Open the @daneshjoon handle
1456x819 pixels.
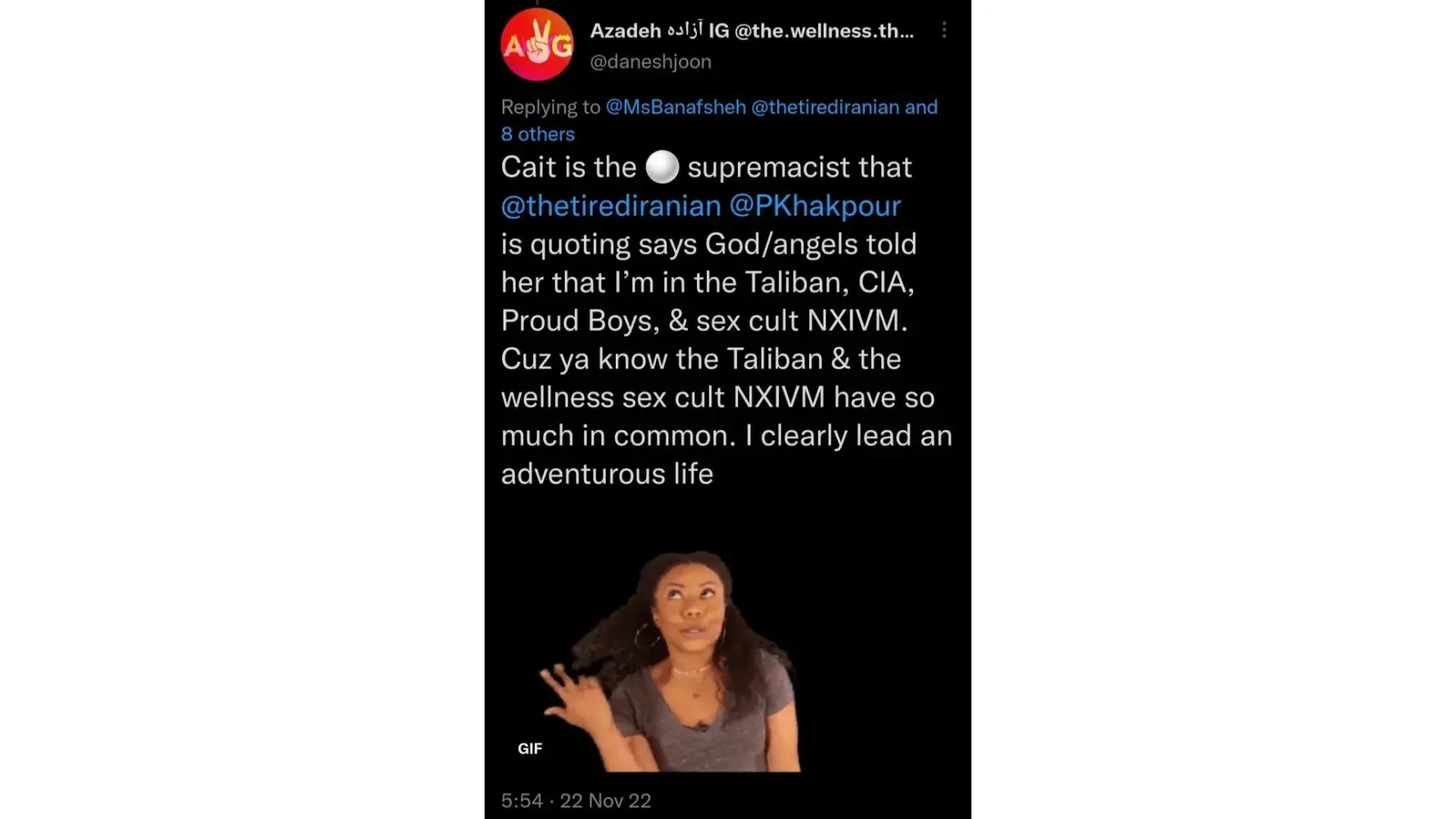pyautogui.click(x=650, y=61)
